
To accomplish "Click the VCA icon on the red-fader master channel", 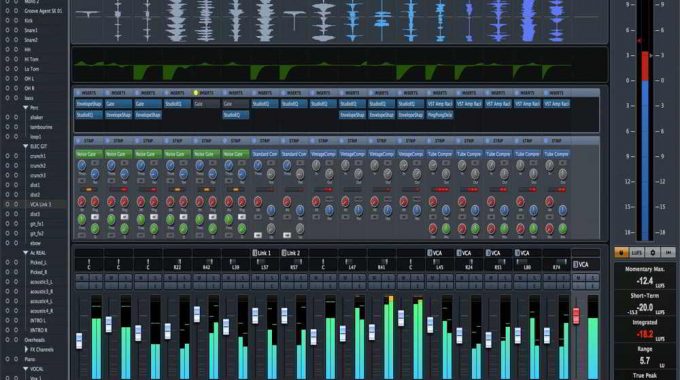I will (x=575, y=265).
